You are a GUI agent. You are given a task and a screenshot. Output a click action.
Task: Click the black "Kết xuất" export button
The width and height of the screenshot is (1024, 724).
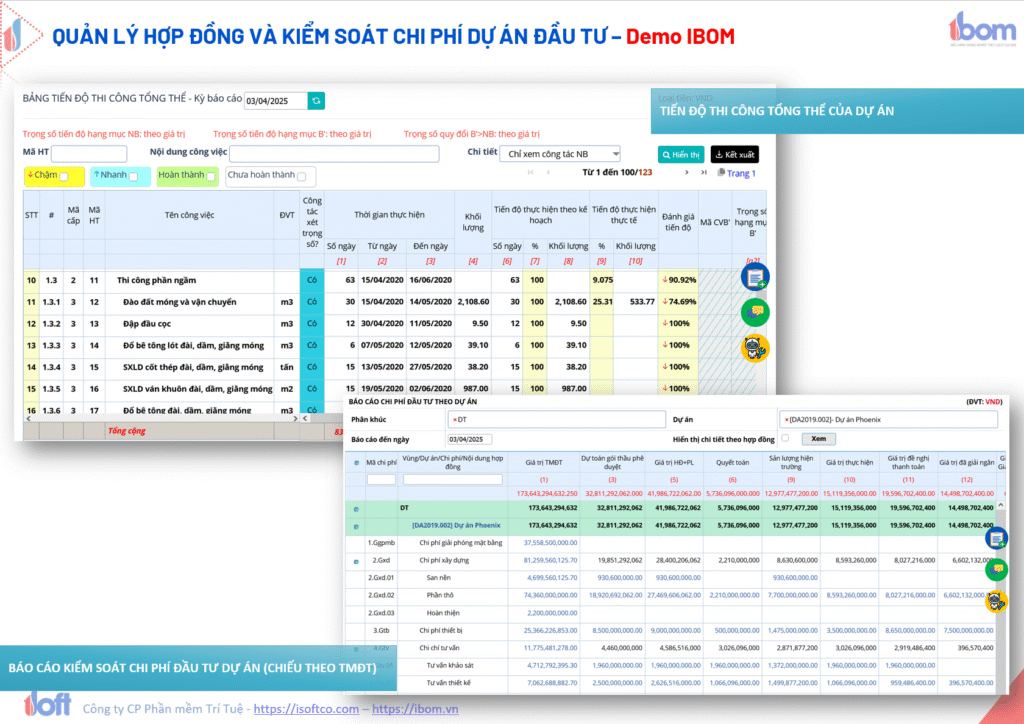click(x=734, y=155)
